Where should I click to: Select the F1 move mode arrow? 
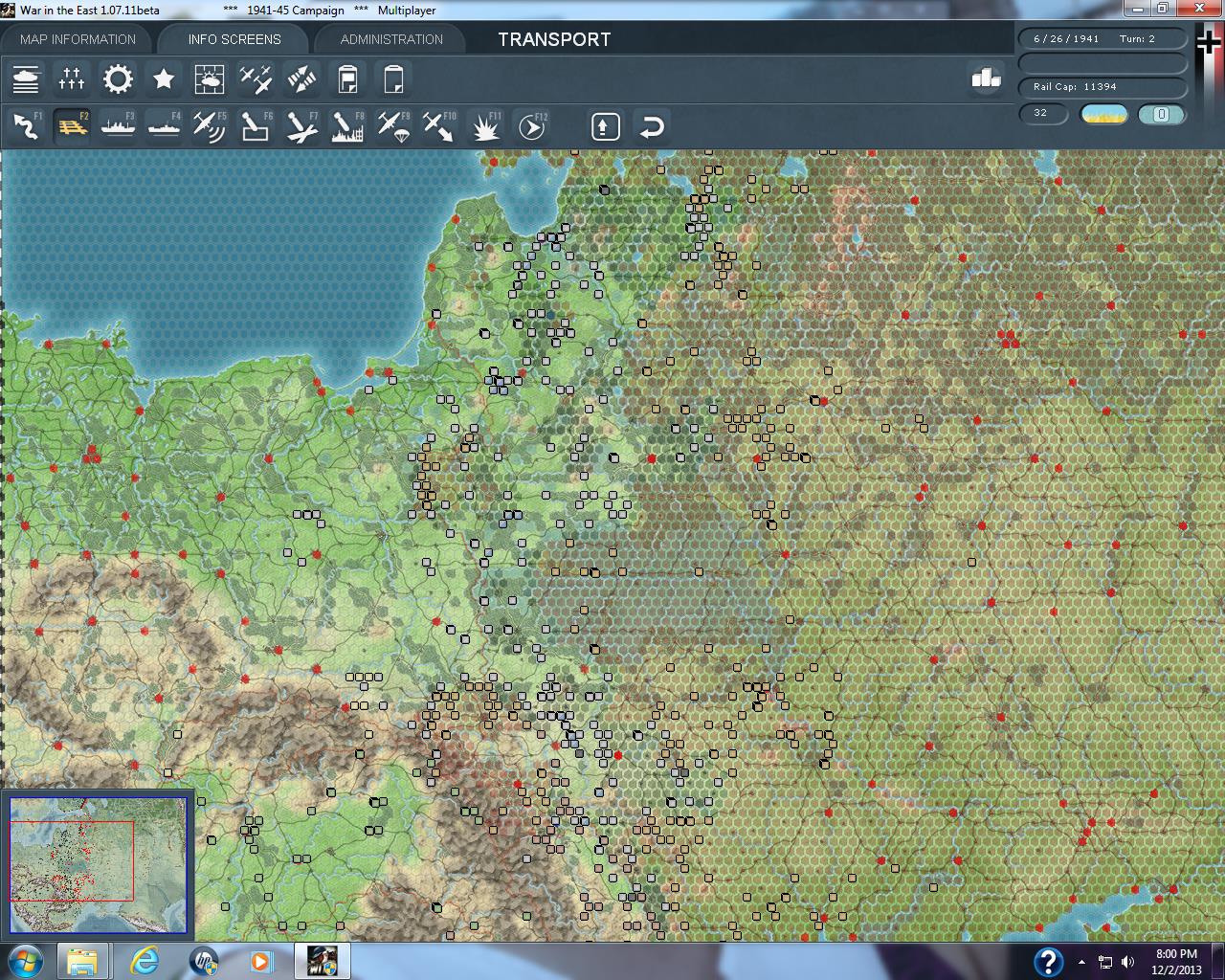[26, 126]
